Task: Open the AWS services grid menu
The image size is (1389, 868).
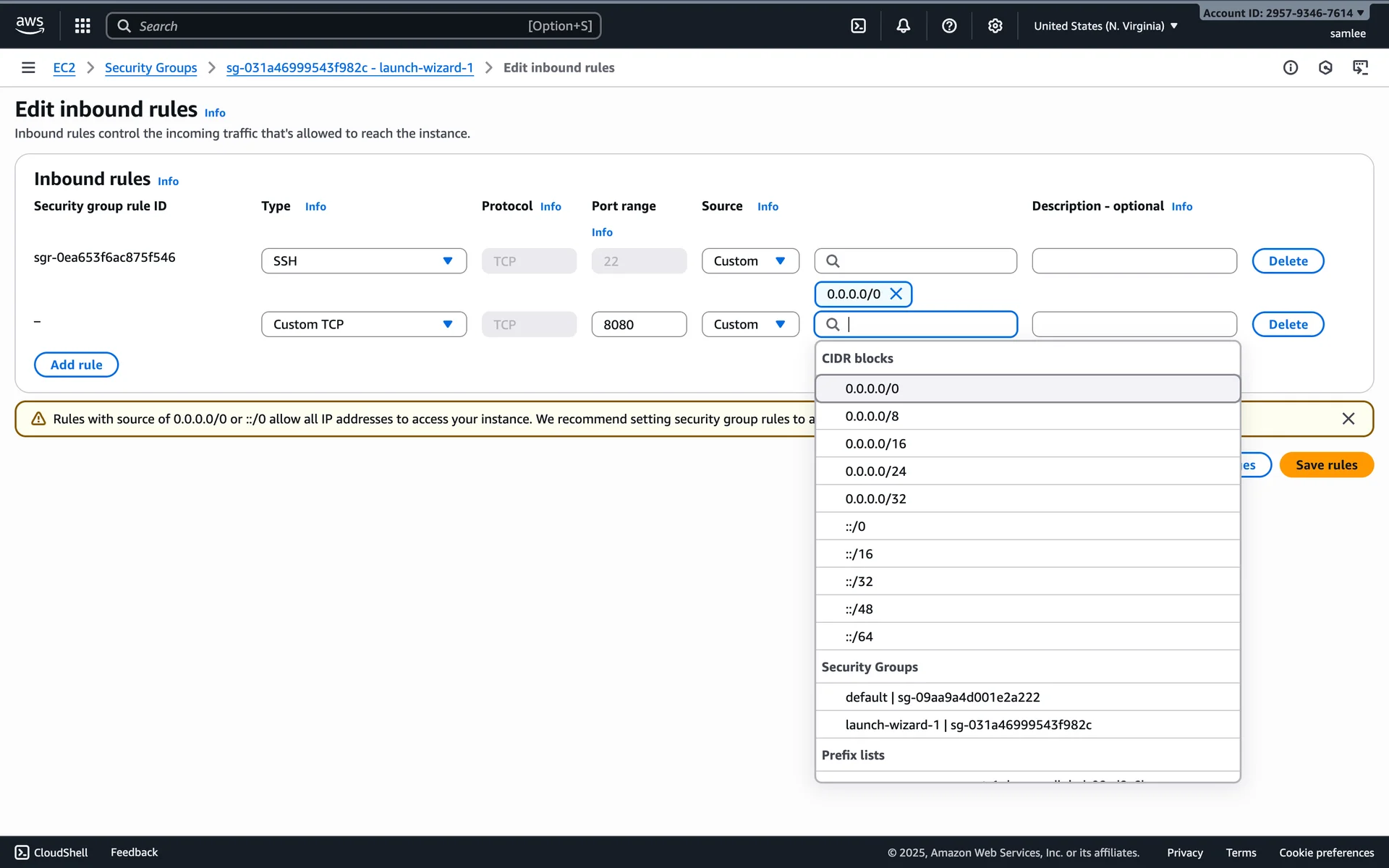Action: point(82,26)
